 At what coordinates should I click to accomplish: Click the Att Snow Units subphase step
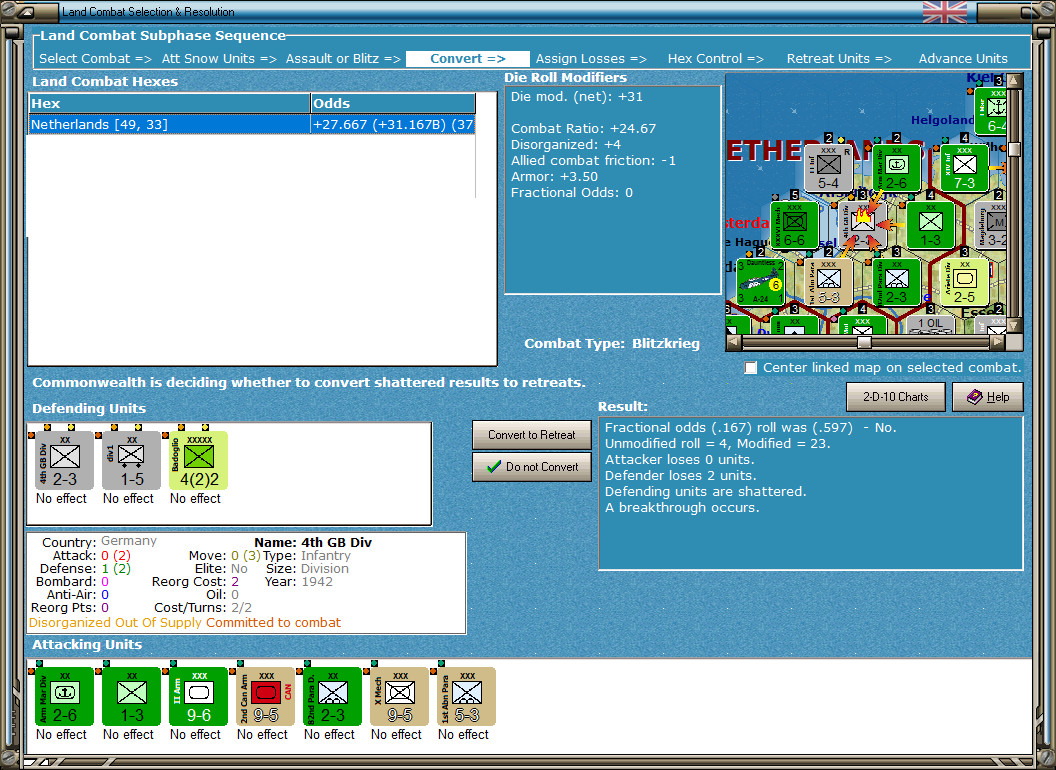click(219, 59)
